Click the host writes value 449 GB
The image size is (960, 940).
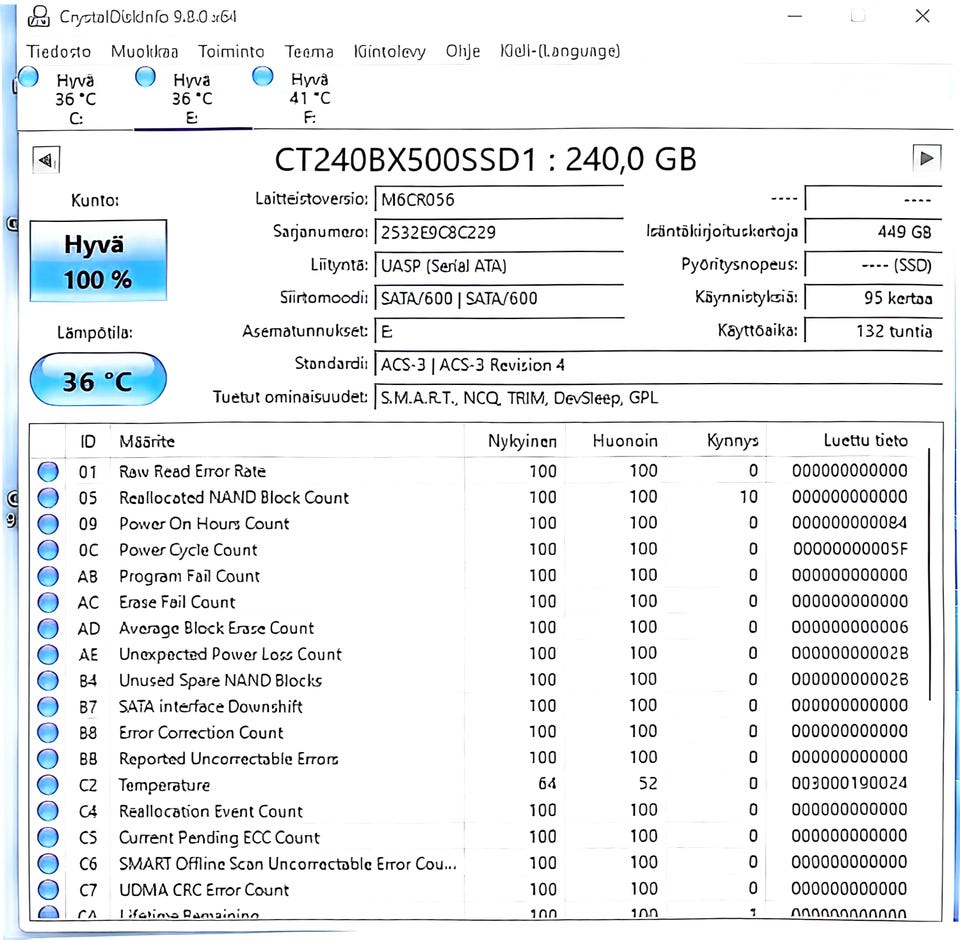coord(874,232)
